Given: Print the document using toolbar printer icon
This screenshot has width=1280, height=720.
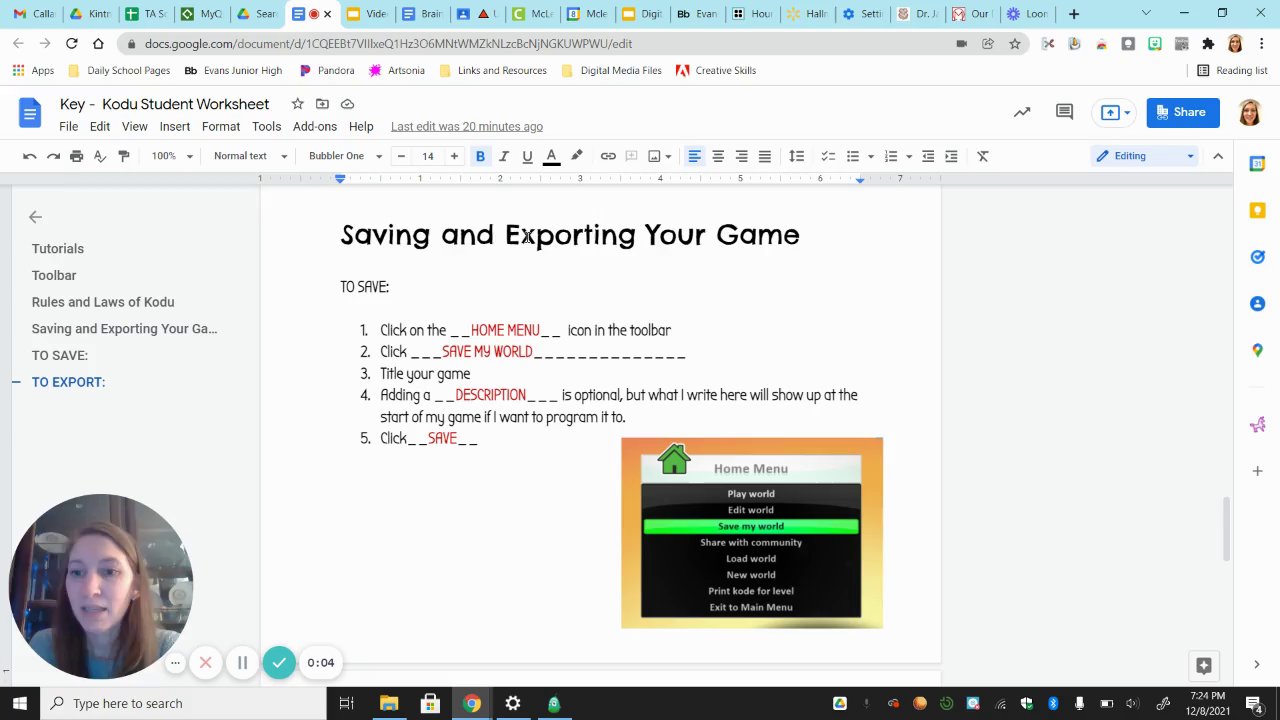Looking at the screenshot, I should pyautogui.click(x=77, y=156).
